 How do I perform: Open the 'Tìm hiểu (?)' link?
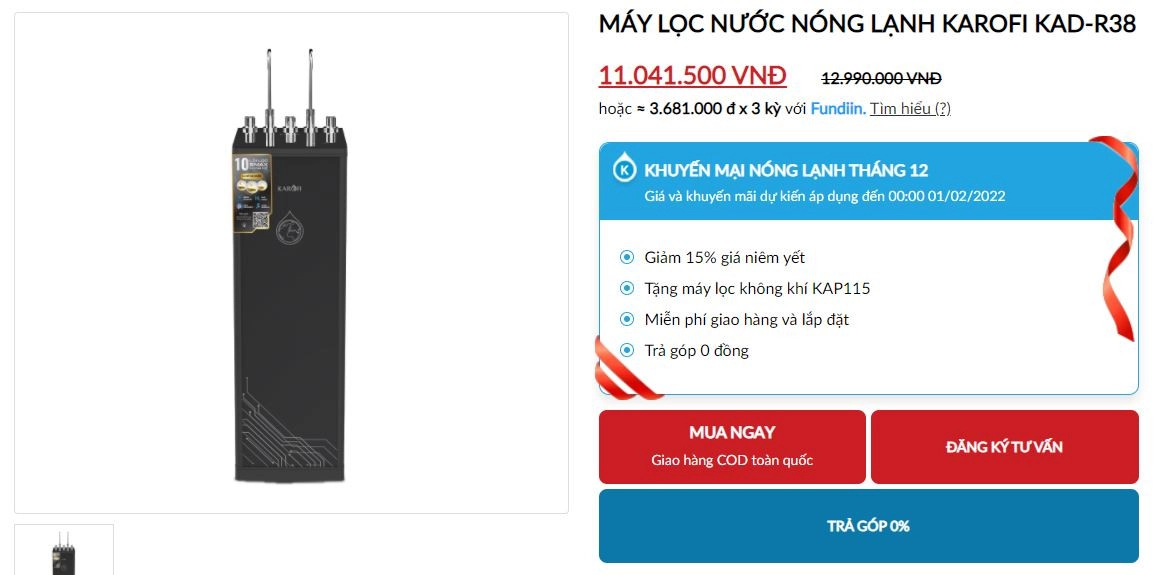pyautogui.click(x=909, y=108)
